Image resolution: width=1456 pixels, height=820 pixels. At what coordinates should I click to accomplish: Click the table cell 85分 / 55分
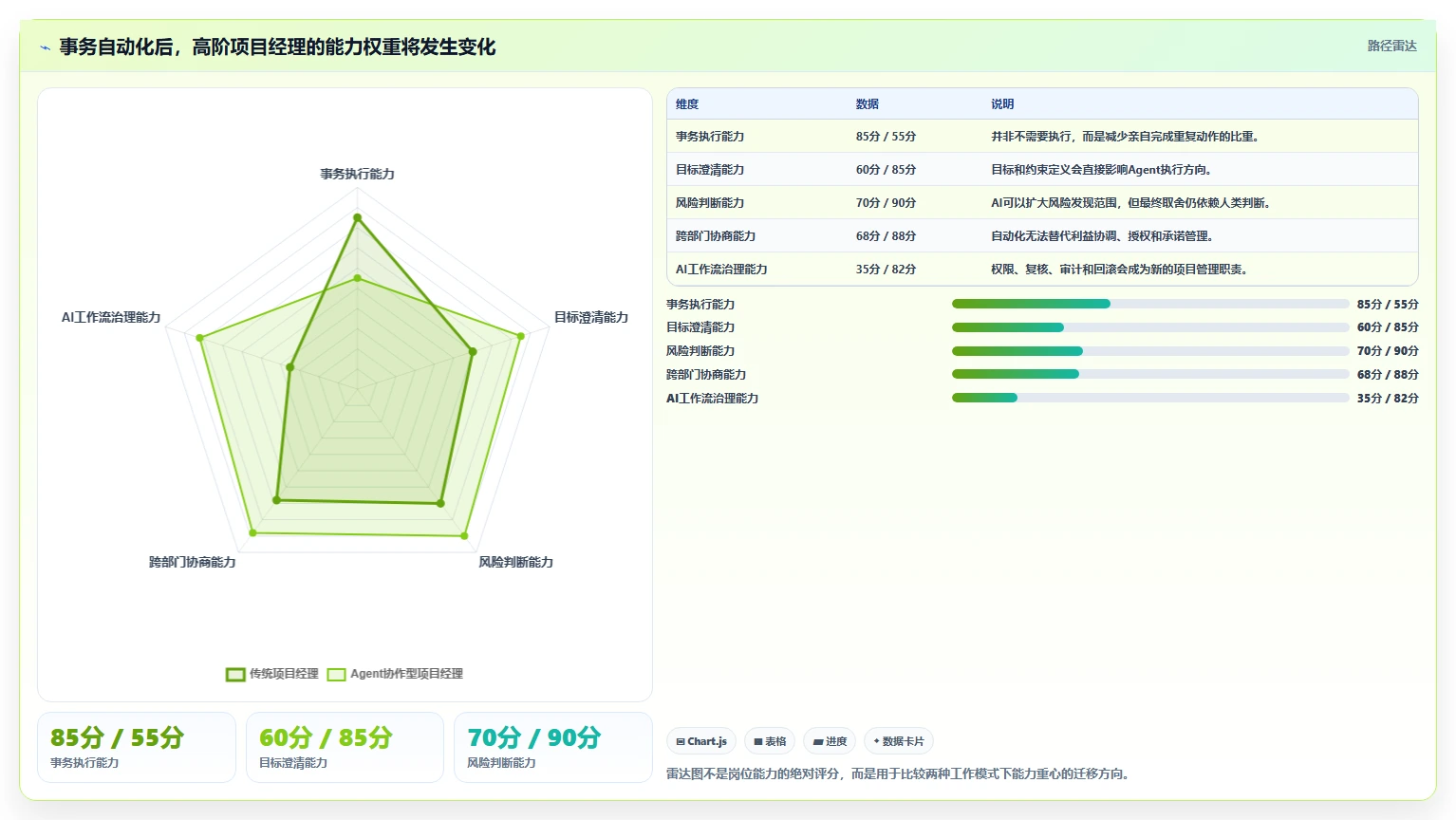[886, 137]
